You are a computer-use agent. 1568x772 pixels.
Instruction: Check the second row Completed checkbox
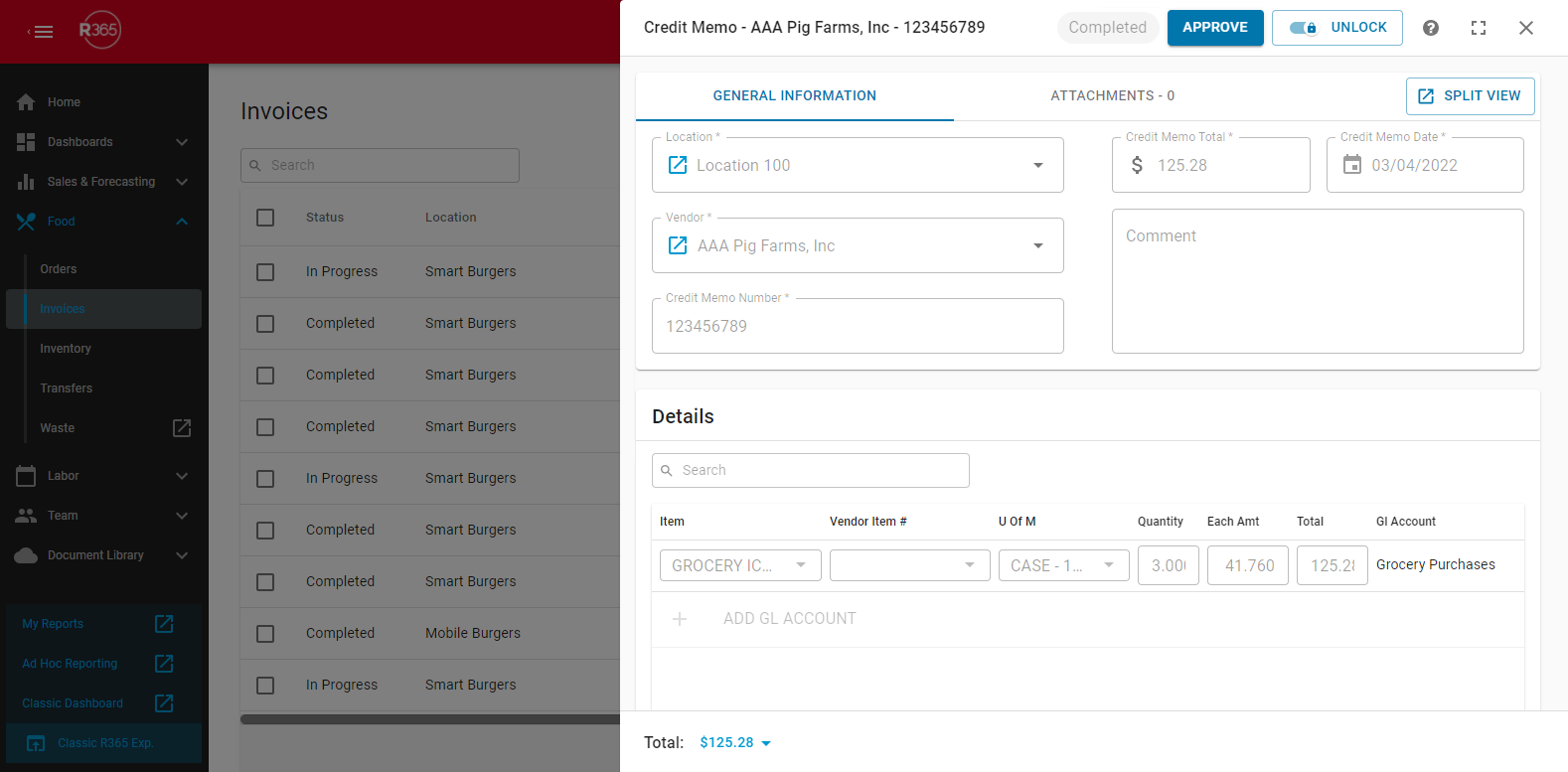265,324
